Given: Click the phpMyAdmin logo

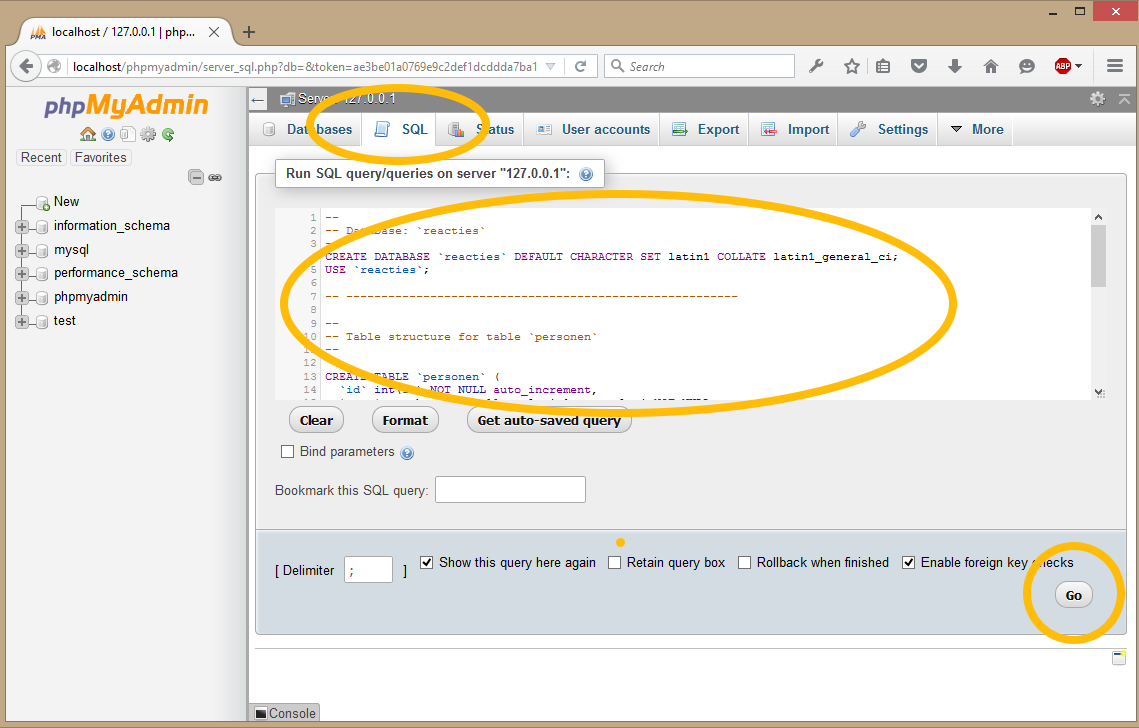Looking at the screenshot, I should [x=126, y=105].
